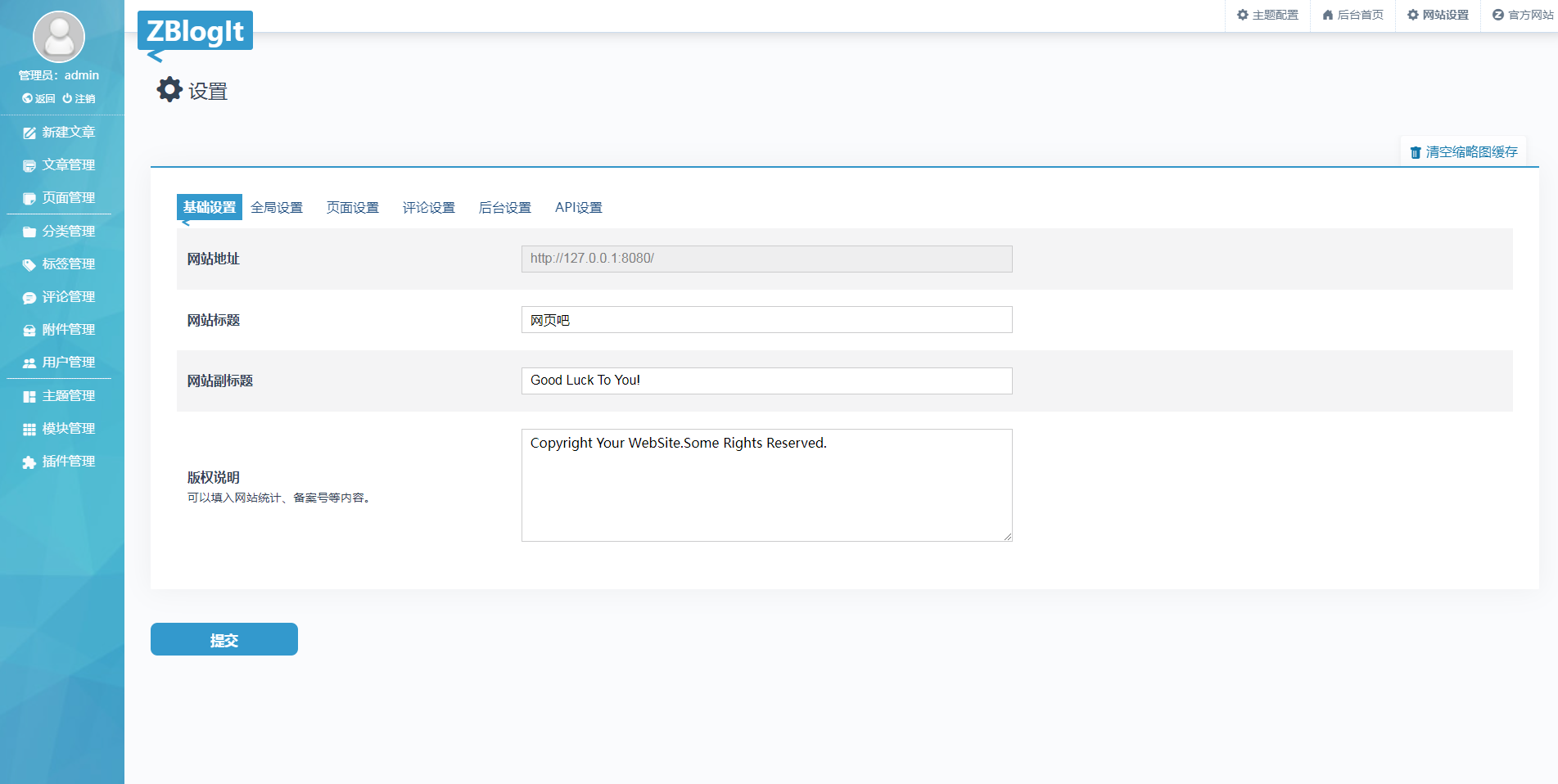
Task: Click the new article pencil icon
Action: point(29,133)
